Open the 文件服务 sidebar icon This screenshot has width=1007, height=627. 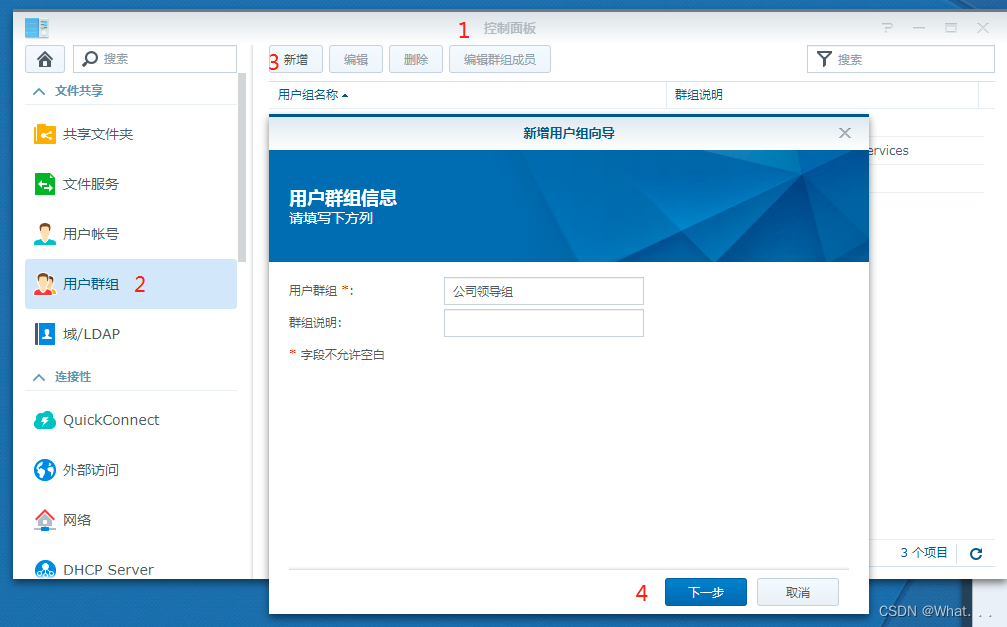(45, 184)
